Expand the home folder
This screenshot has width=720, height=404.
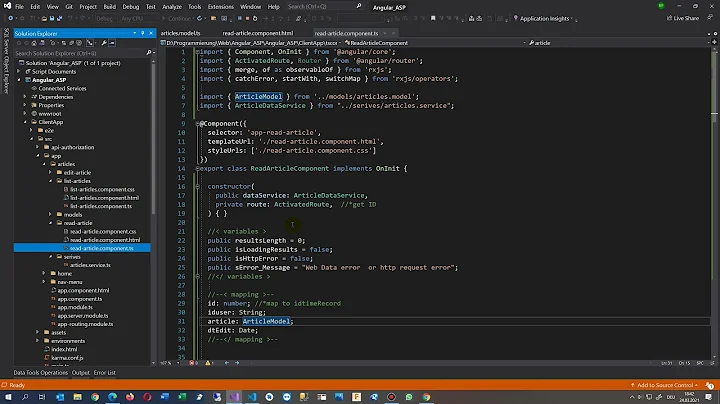[44, 273]
